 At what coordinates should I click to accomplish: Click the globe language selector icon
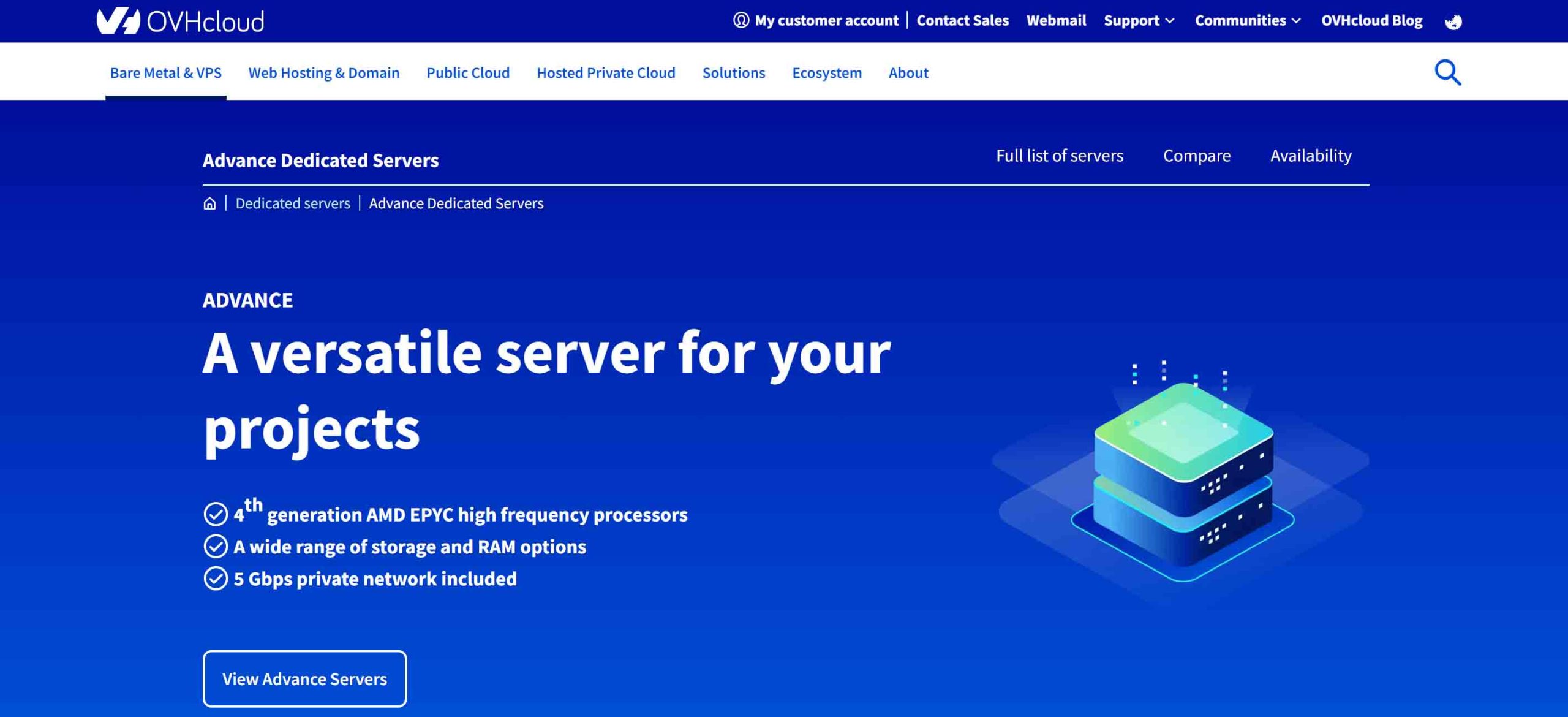point(1453,21)
